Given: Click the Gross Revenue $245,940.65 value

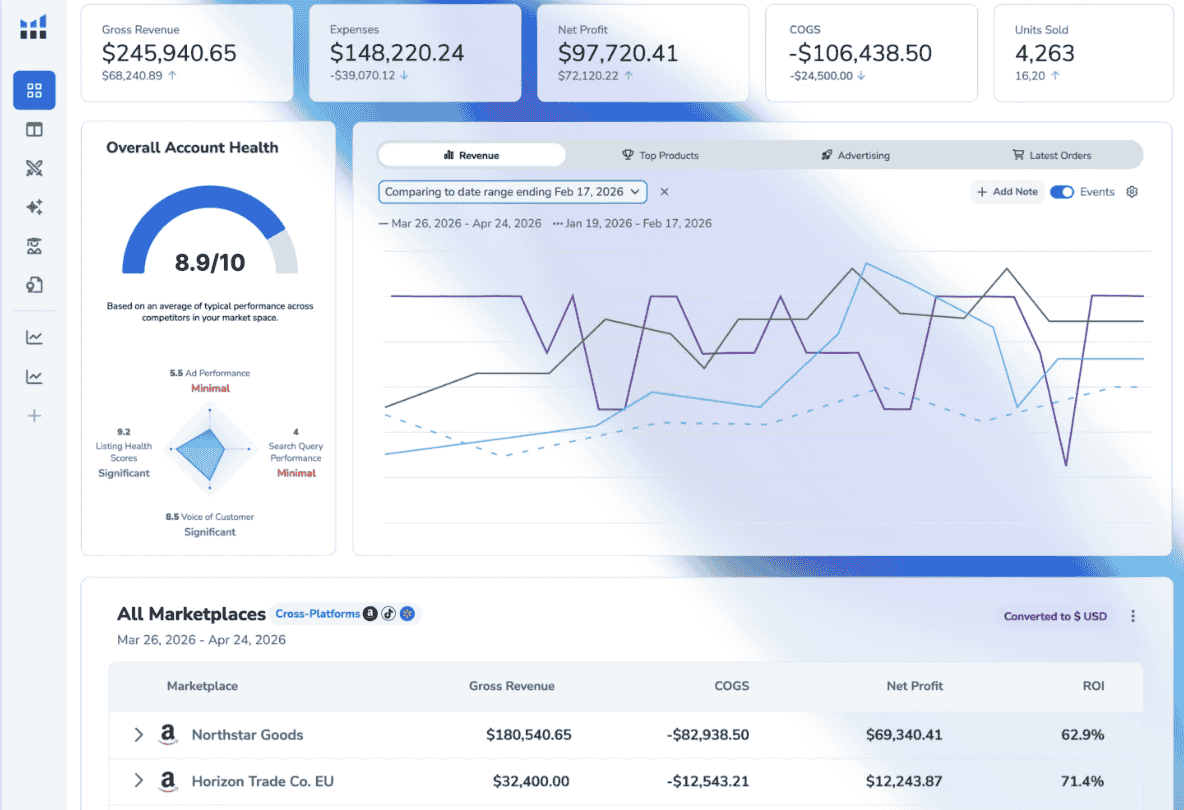Looking at the screenshot, I should click(169, 53).
